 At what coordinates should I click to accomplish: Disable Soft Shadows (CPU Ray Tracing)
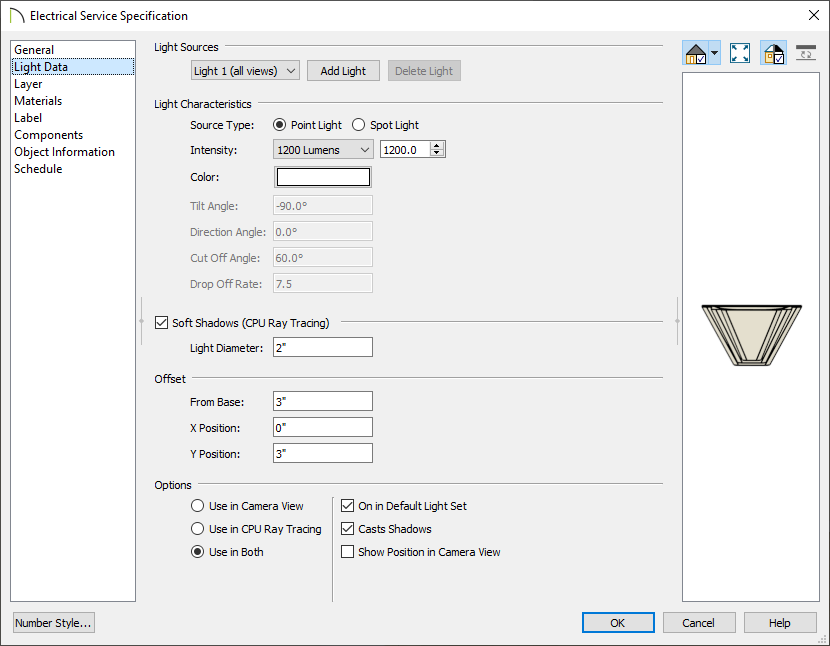tap(162, 323)
